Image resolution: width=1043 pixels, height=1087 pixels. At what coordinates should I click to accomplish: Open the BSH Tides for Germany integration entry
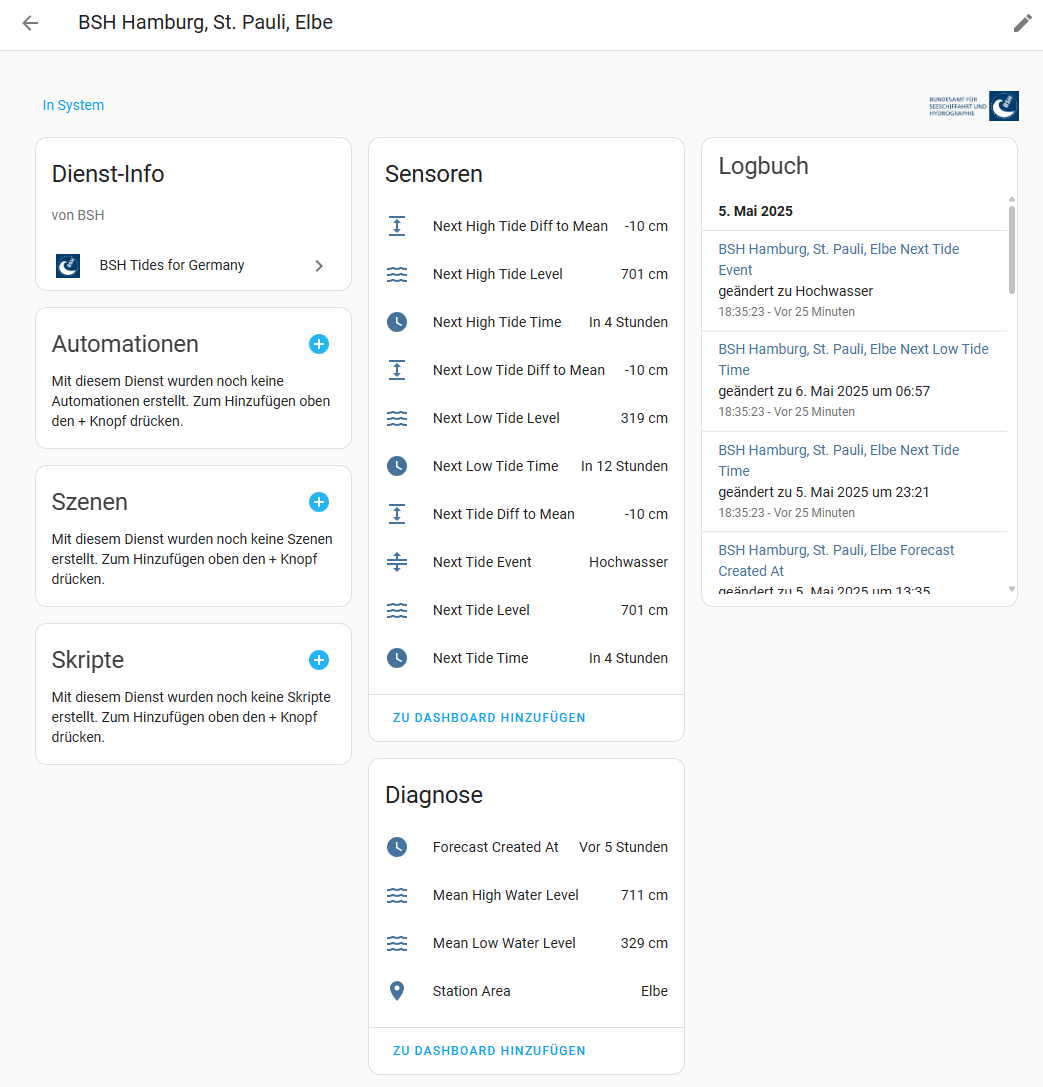193,266
